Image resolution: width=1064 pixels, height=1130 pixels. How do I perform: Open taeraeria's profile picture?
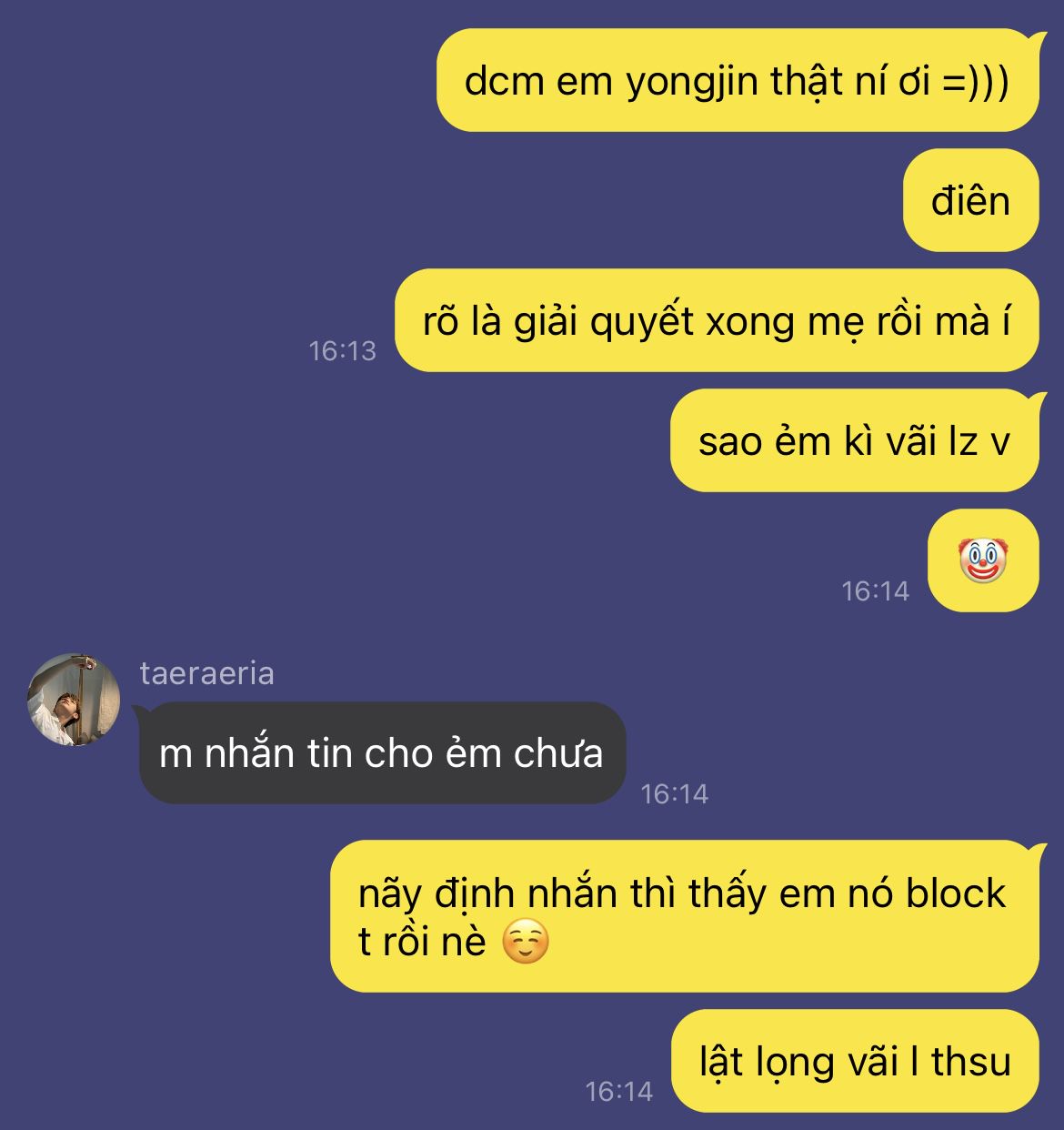pyautogui.click(x=75, y=699)
